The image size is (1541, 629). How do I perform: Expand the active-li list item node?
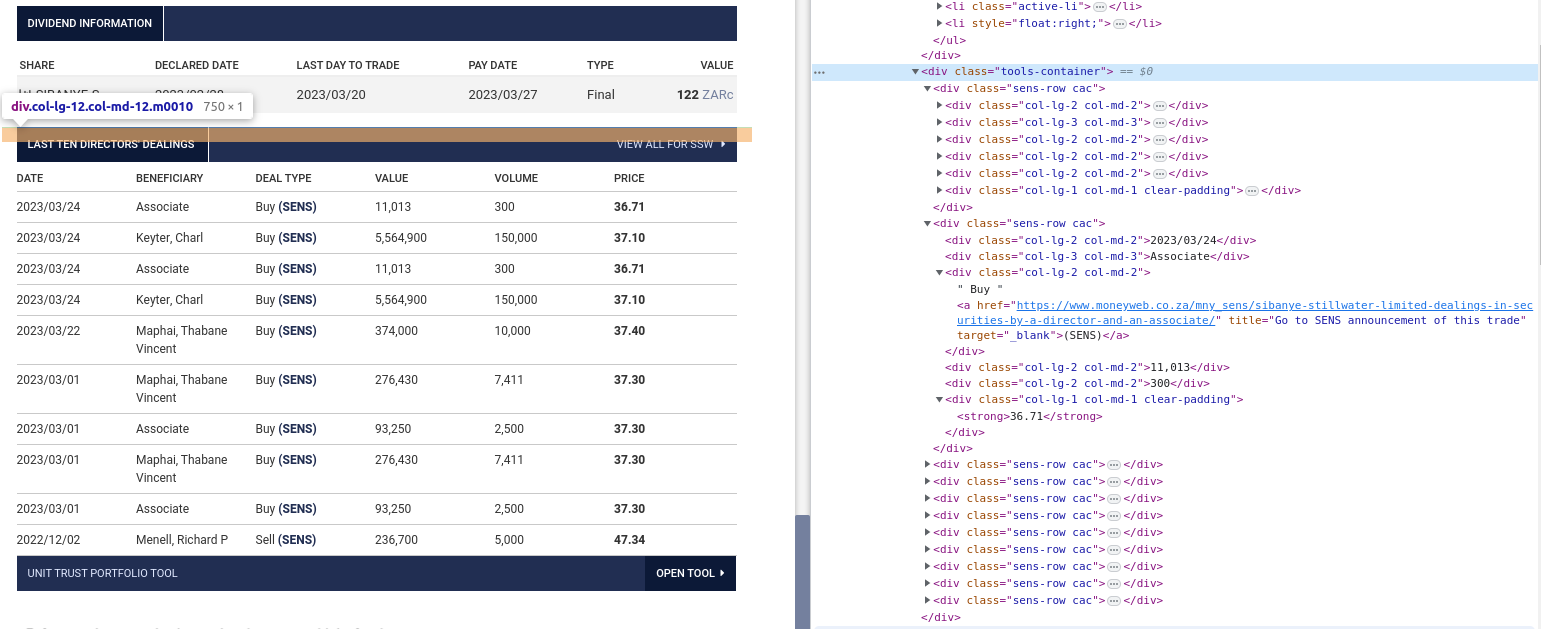pos(939,6)
